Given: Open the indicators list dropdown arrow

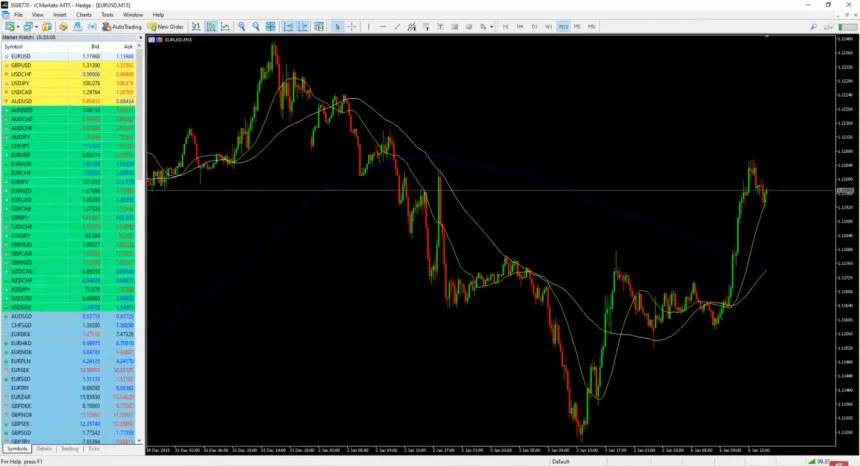Looking at the screenshot, I should 492,26.
